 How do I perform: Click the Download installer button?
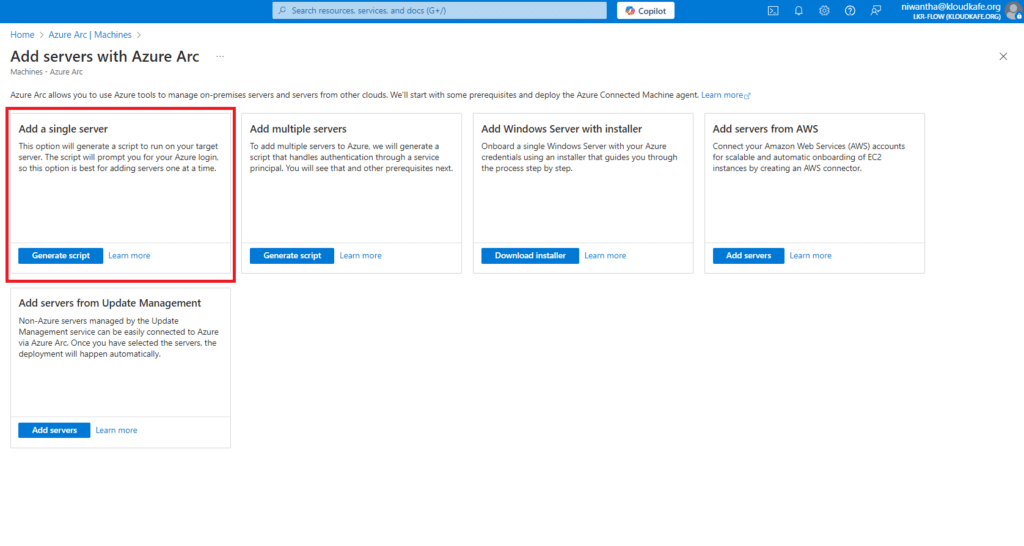[x=529, y=256]
